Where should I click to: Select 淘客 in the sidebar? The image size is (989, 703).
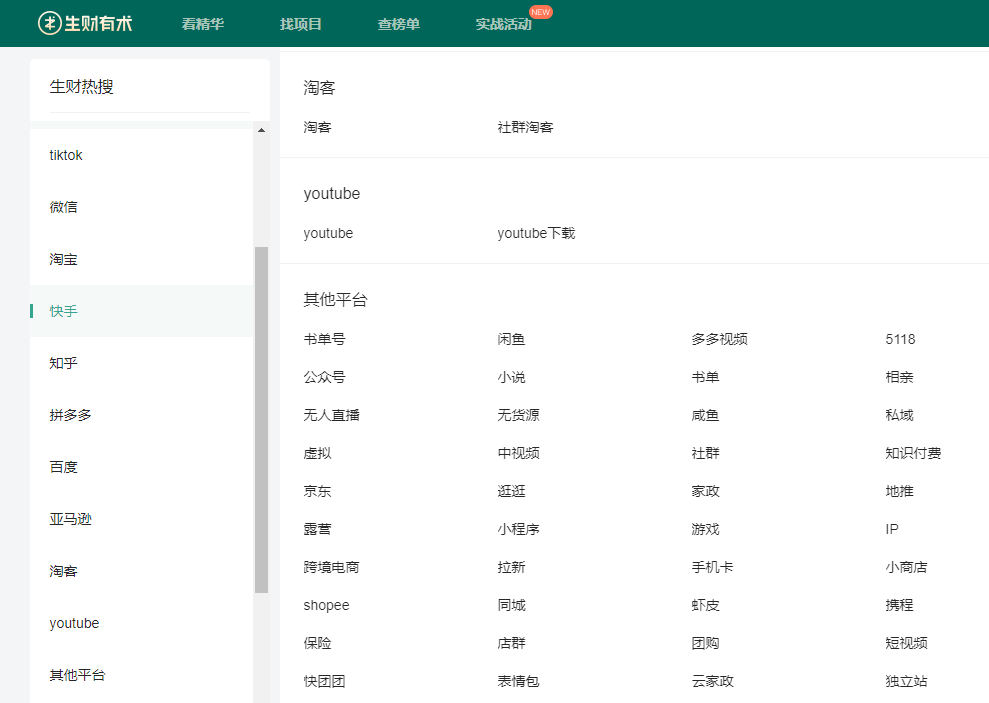coord(142,571)
